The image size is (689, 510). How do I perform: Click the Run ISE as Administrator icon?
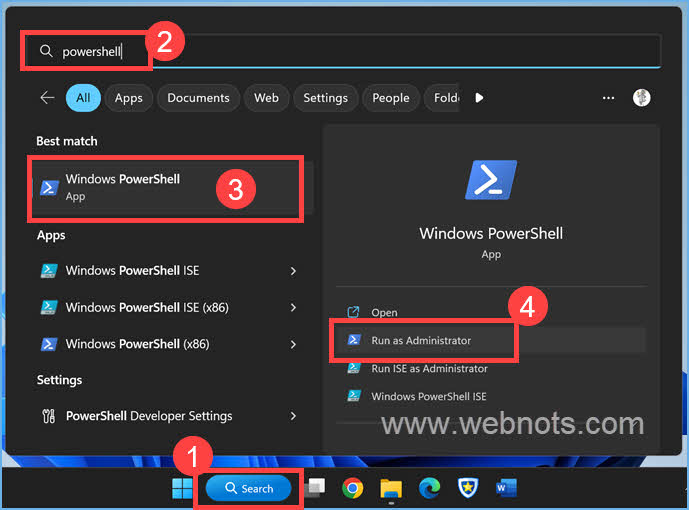pos(354,368)
